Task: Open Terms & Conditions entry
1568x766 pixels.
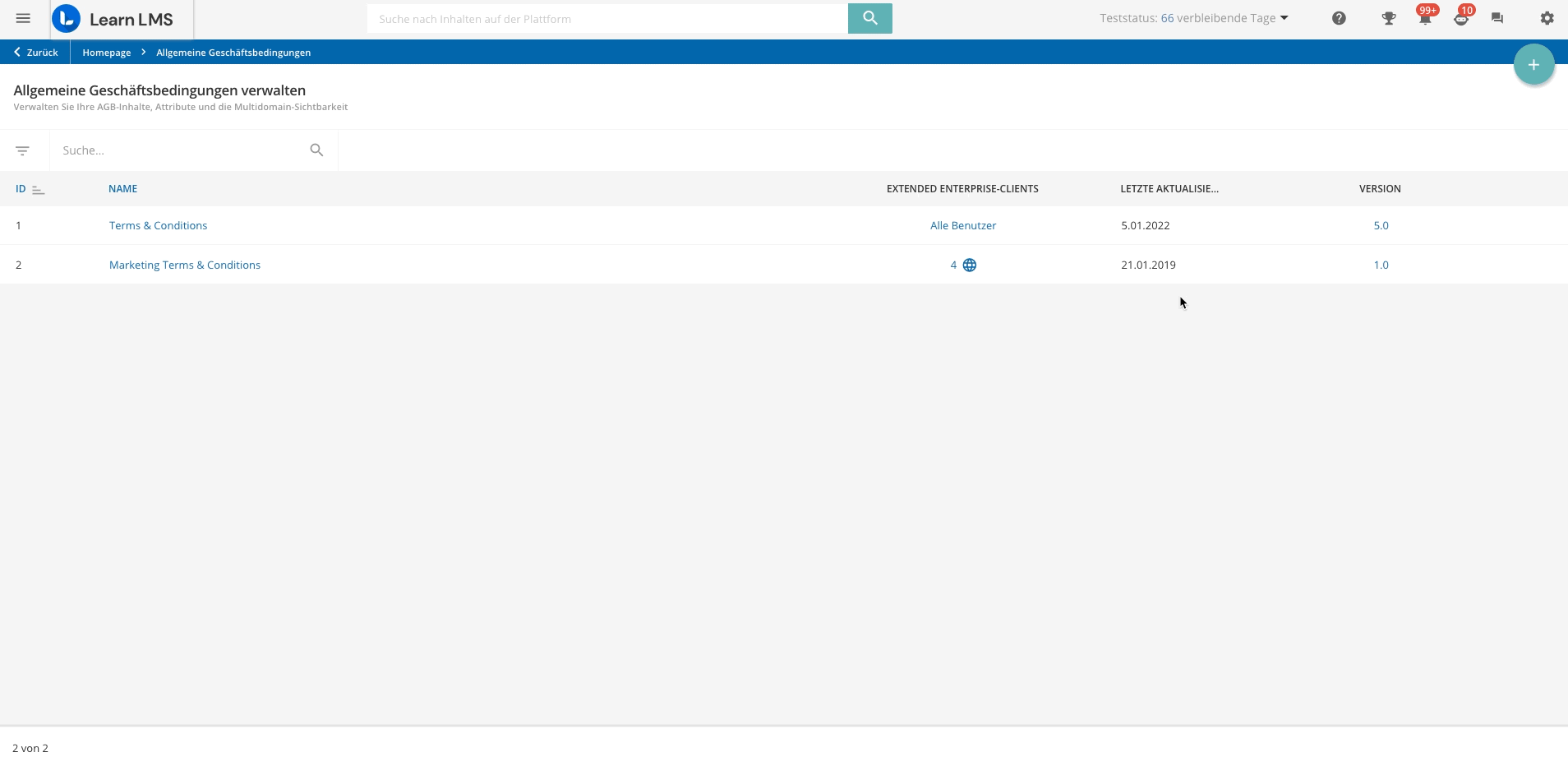Action: 158,225
